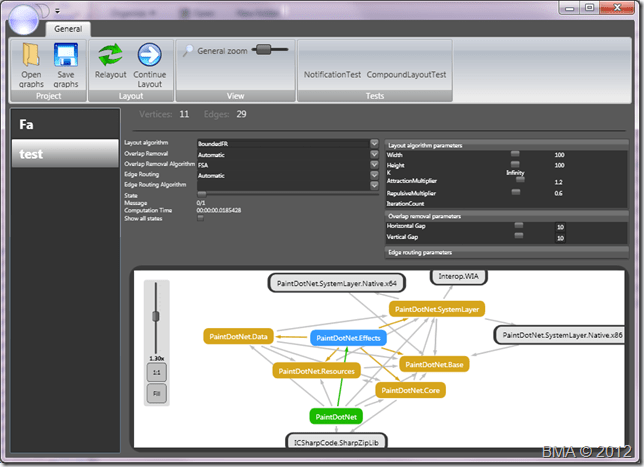
Task: Click the graph zoom vertical slider handle
Action: coord(156,316)
